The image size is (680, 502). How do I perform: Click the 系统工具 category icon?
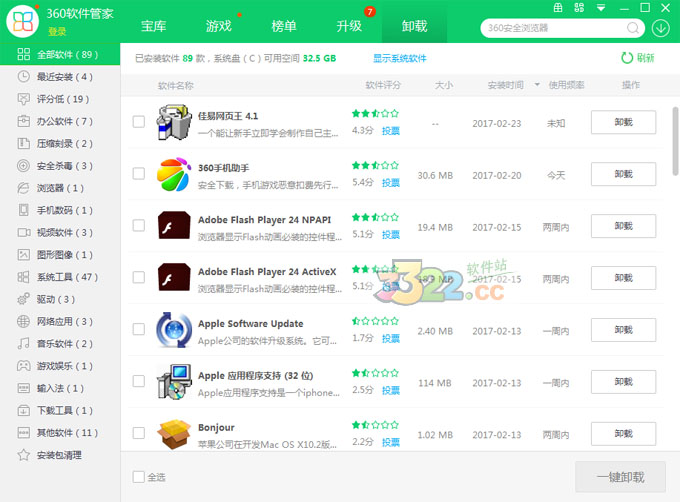[x=23, y=277]
